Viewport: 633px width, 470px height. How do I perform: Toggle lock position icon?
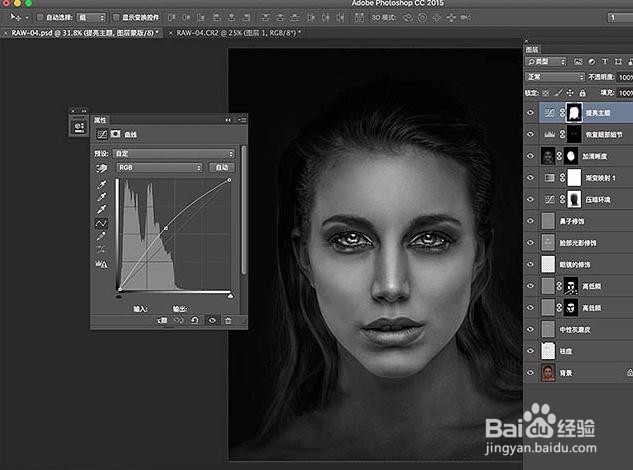(570, 93)
